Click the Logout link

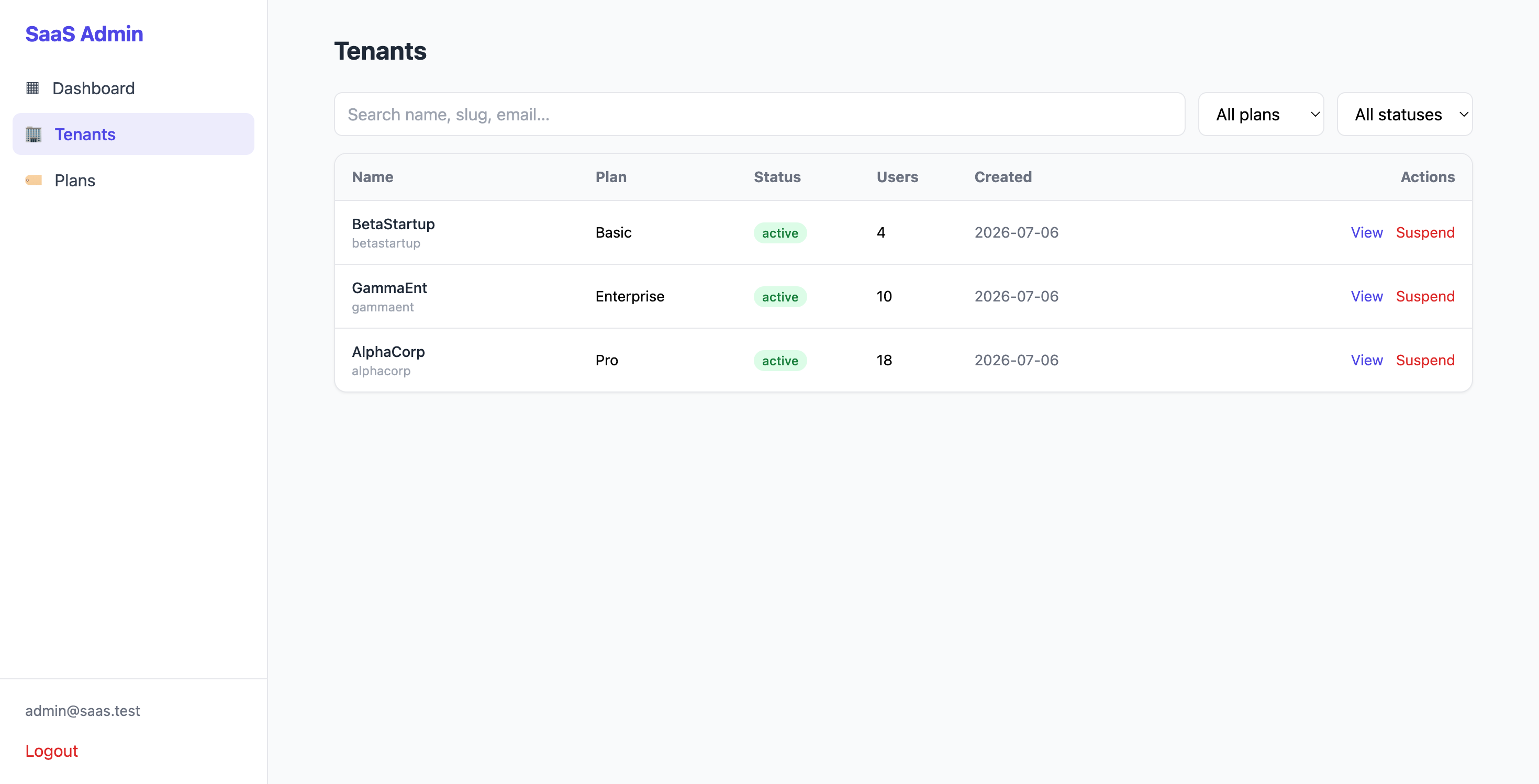[51, 751]
